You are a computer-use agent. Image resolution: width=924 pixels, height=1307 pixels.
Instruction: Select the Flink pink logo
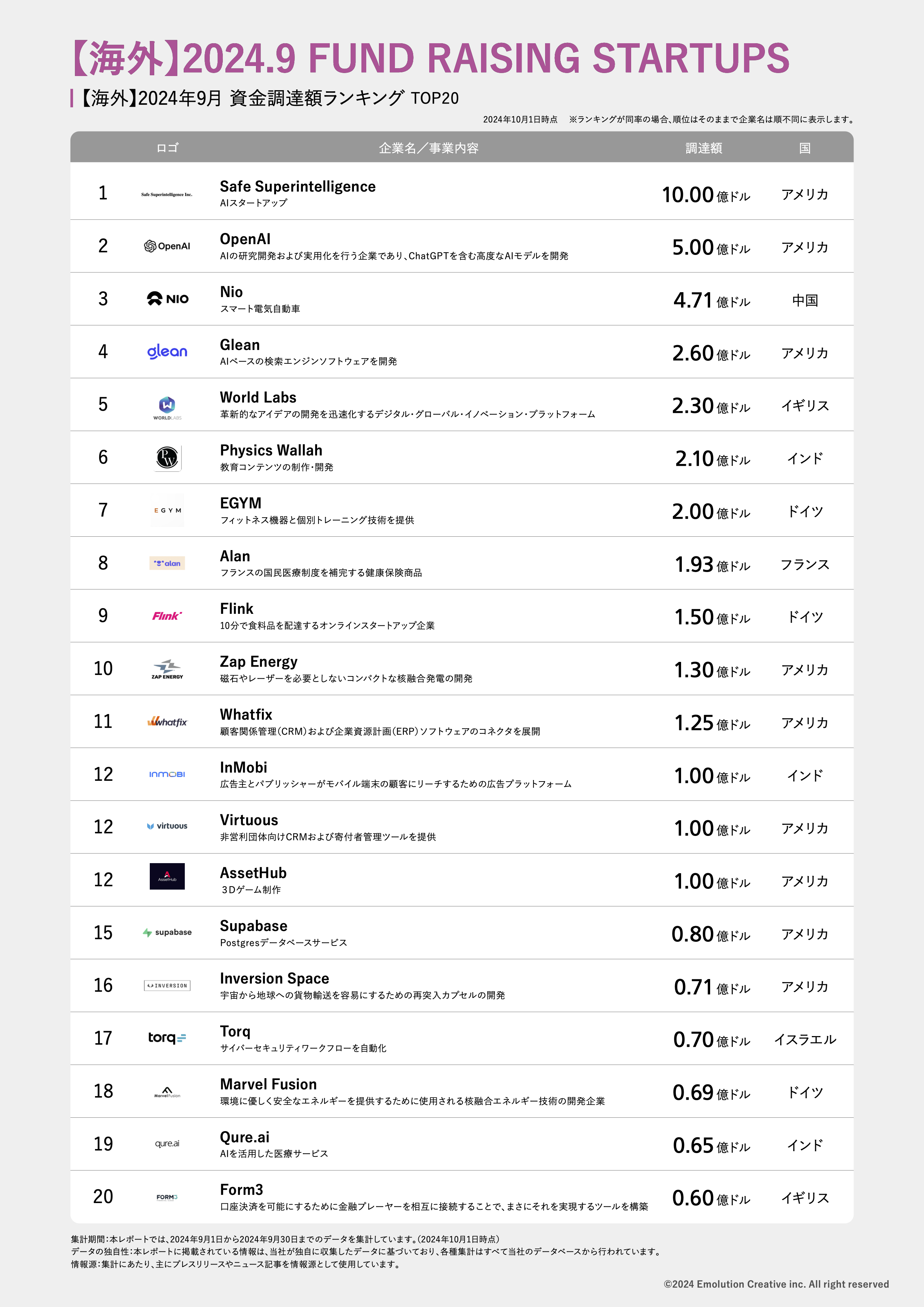click(x=167, y=616)
